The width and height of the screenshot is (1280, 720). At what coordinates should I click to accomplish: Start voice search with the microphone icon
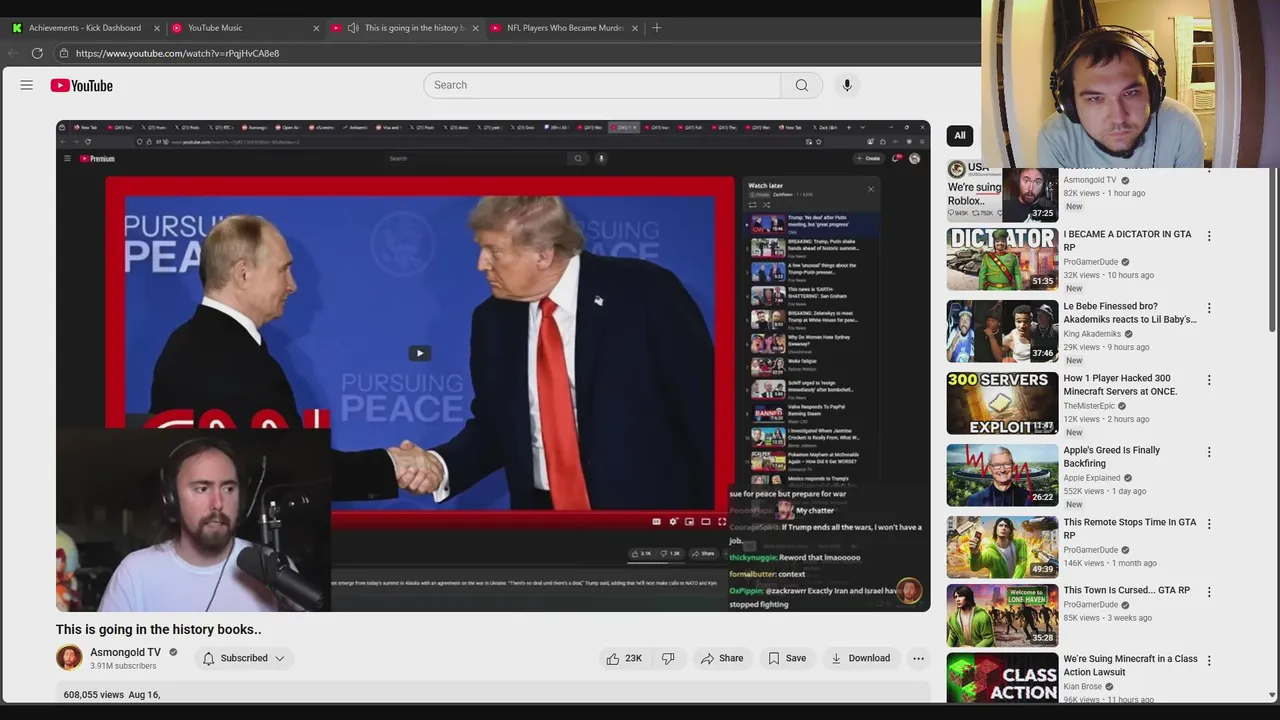(847, 85)
